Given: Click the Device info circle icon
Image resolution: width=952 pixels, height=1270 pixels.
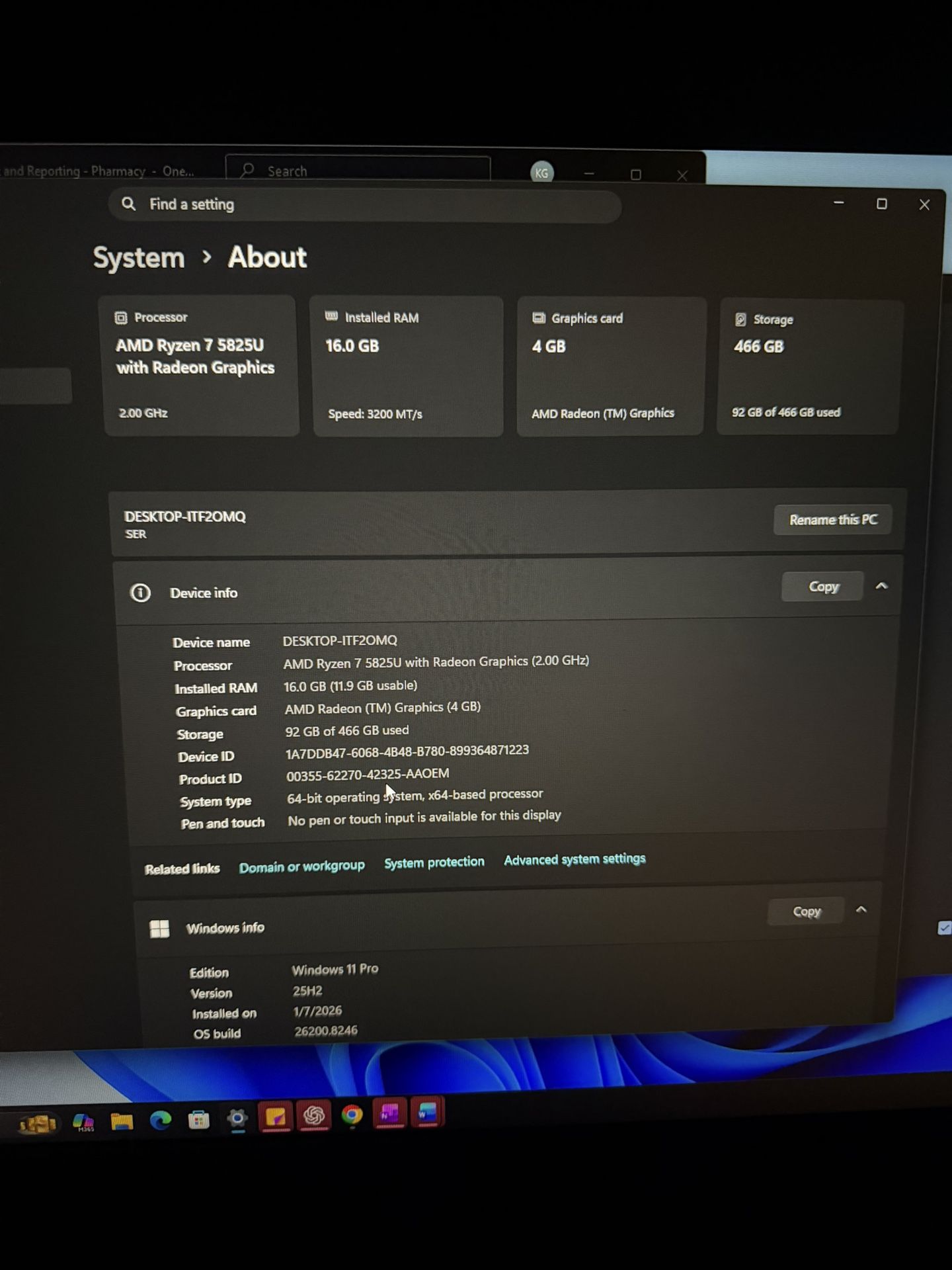Looking at the screenshot, I should 140,592.
